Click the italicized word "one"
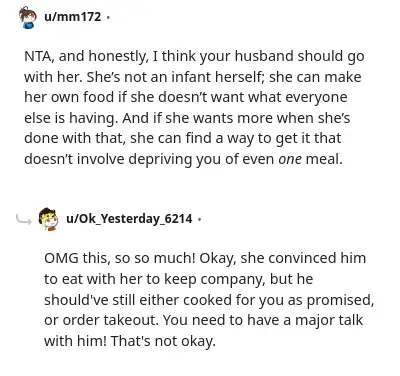Screen dimensions: 400x376 (290, 159)
